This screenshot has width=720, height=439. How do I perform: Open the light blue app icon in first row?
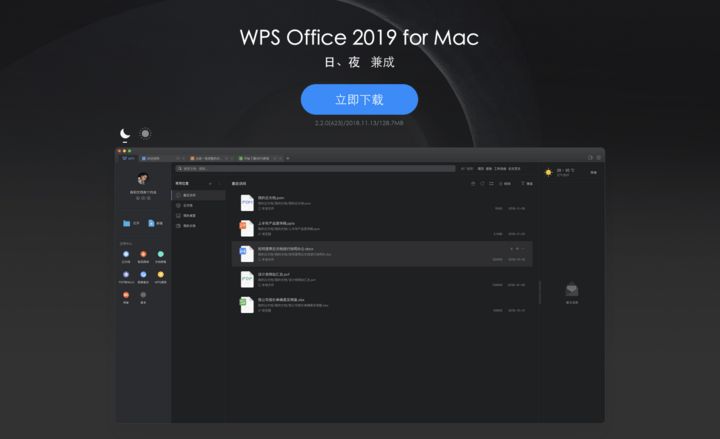tap(126, 254)
